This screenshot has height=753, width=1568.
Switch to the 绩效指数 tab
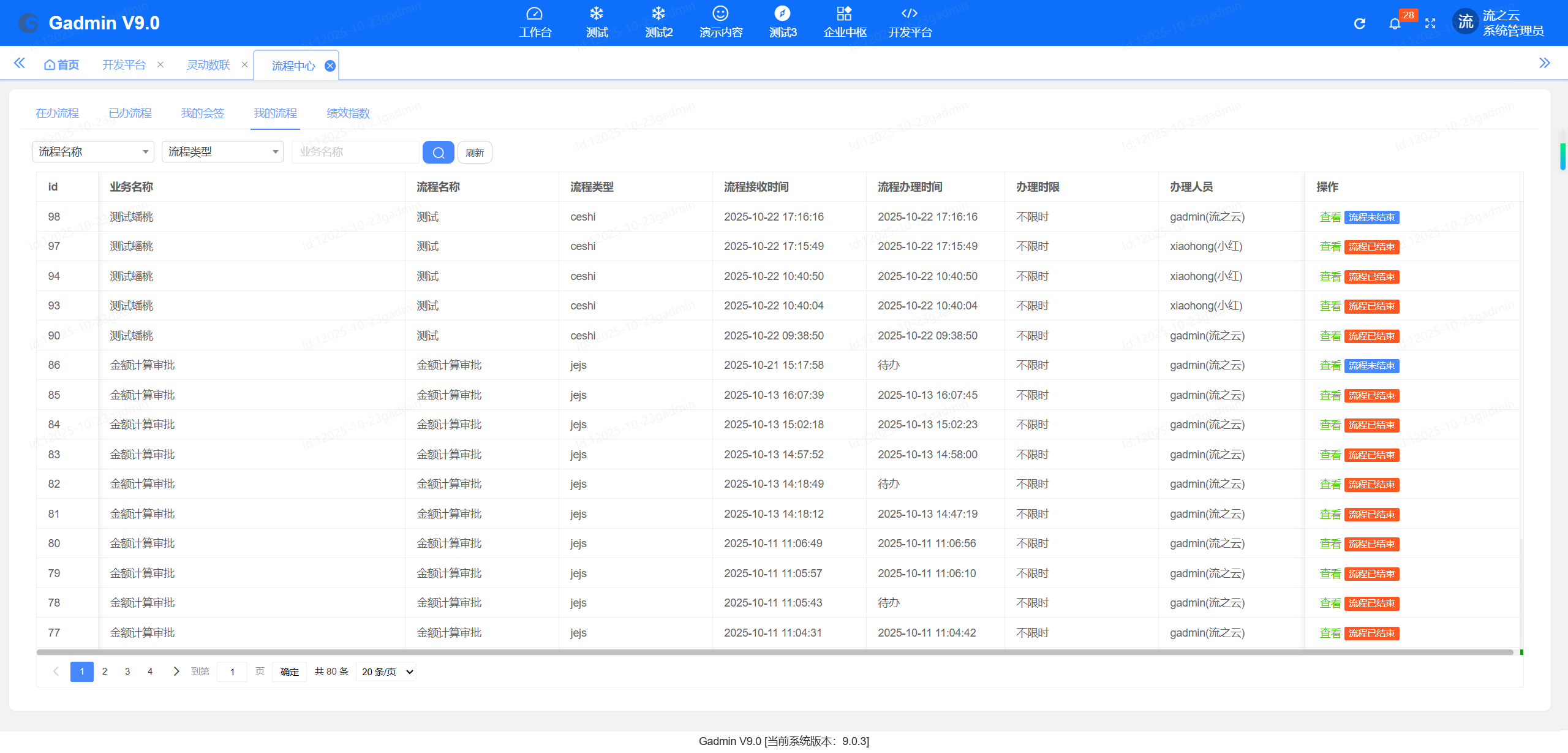coord(348,113)
